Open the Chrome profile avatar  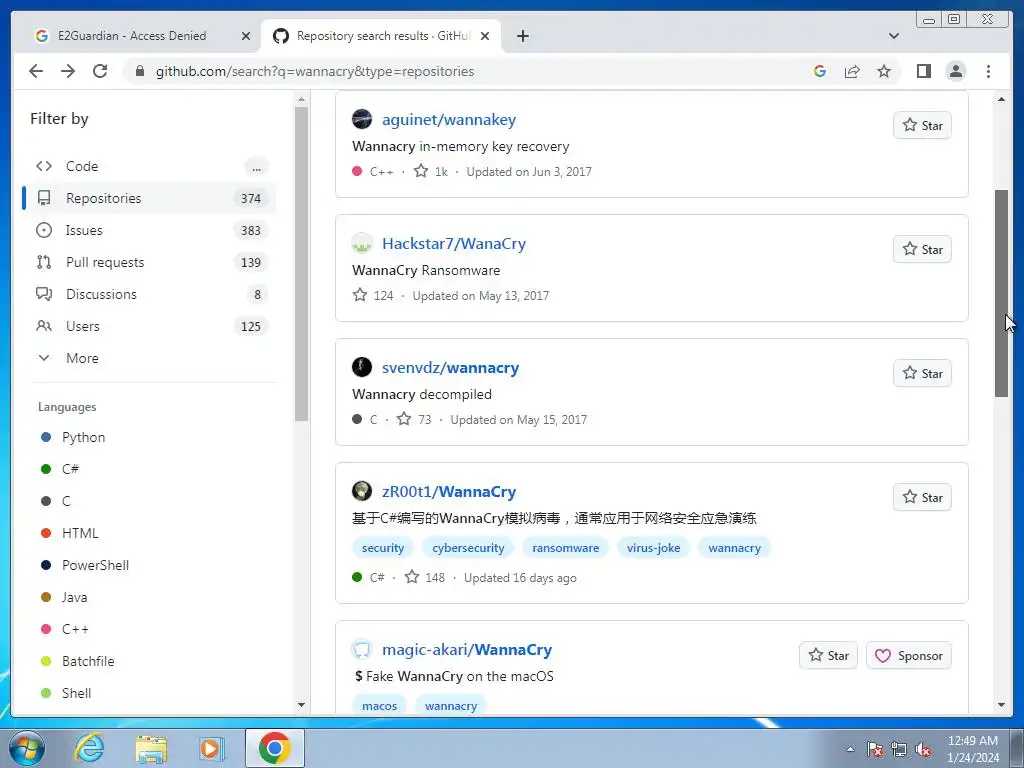pyautogui.click(x=955, y=71)
